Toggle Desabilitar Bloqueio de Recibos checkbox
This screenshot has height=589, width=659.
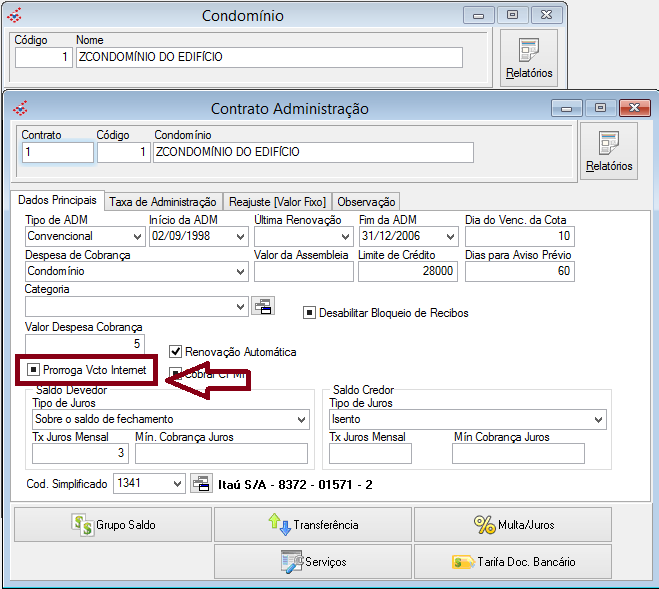coord(310,313)
